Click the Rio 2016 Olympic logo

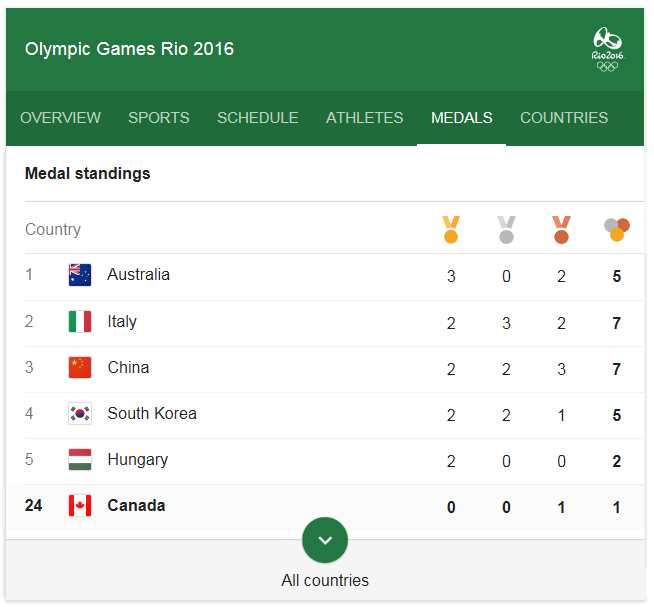(607, 49)
